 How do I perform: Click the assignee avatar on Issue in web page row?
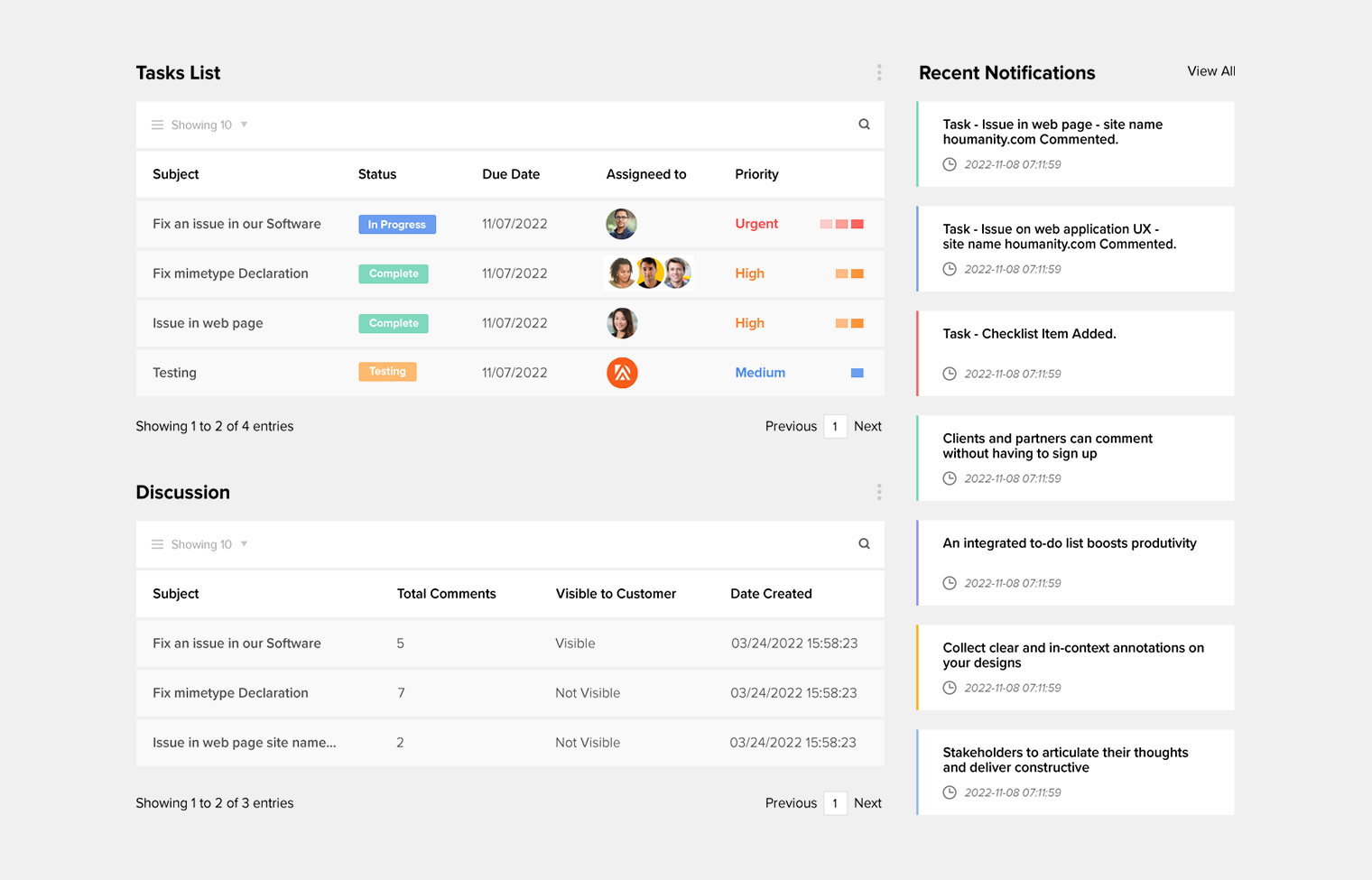click(x=622, y=323)
